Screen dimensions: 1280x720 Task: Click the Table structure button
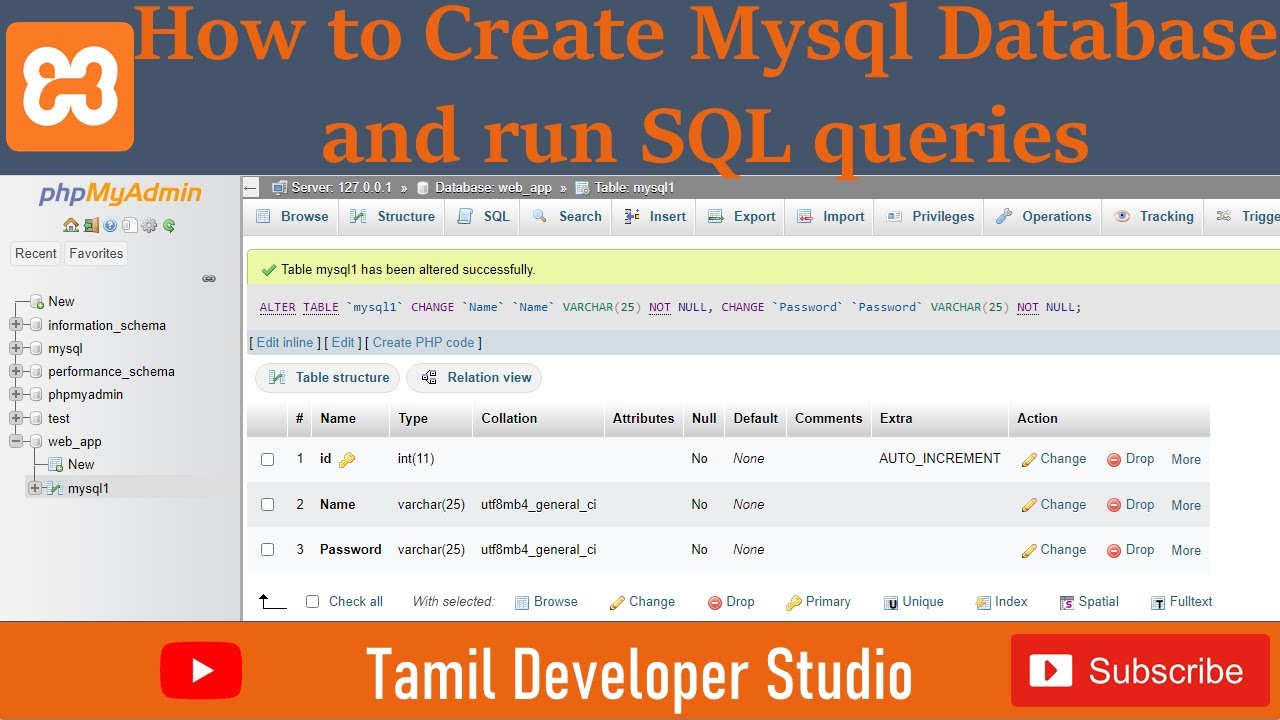coord(328,378)
